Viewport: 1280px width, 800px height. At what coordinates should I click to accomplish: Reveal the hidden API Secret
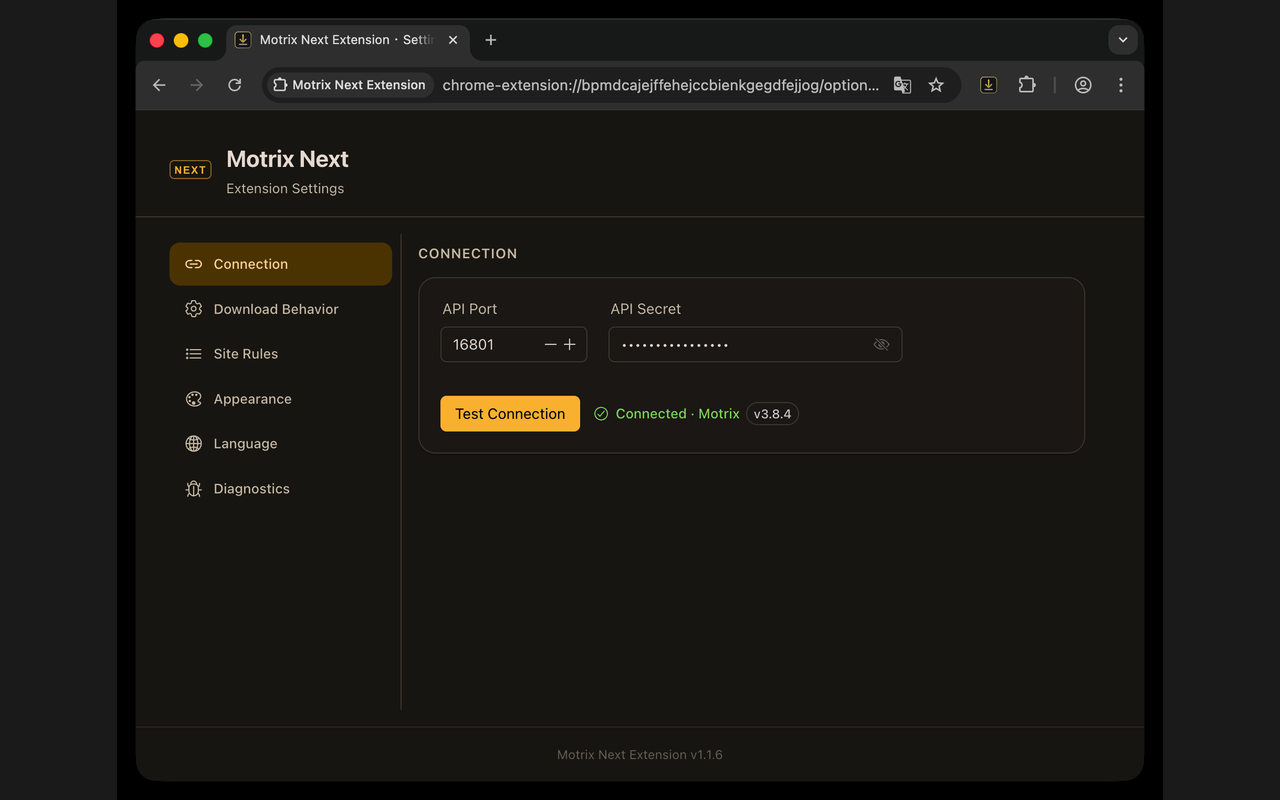tap(881, 345)
